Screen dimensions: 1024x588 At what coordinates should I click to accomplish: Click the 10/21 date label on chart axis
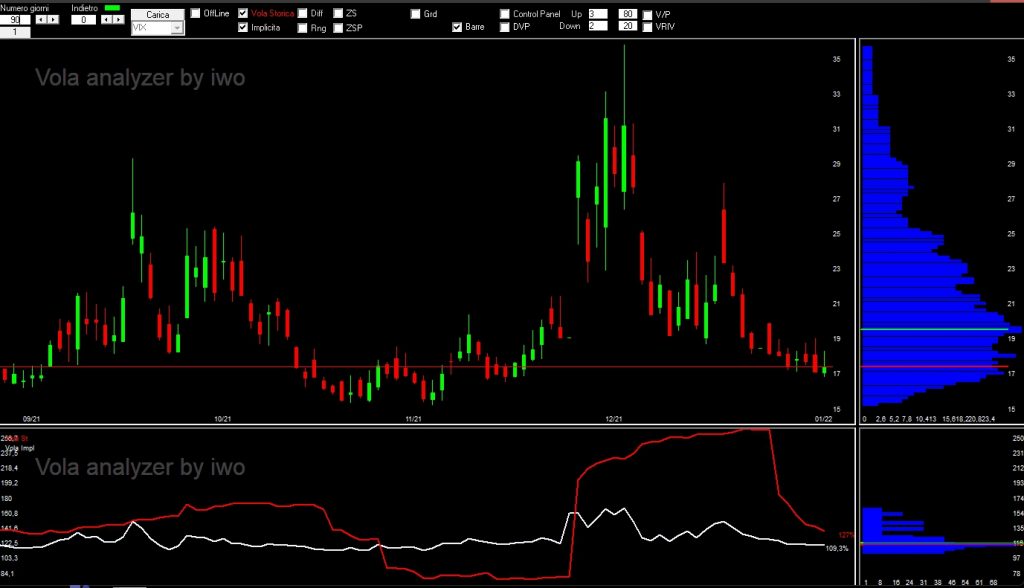(x=223, y=419)
